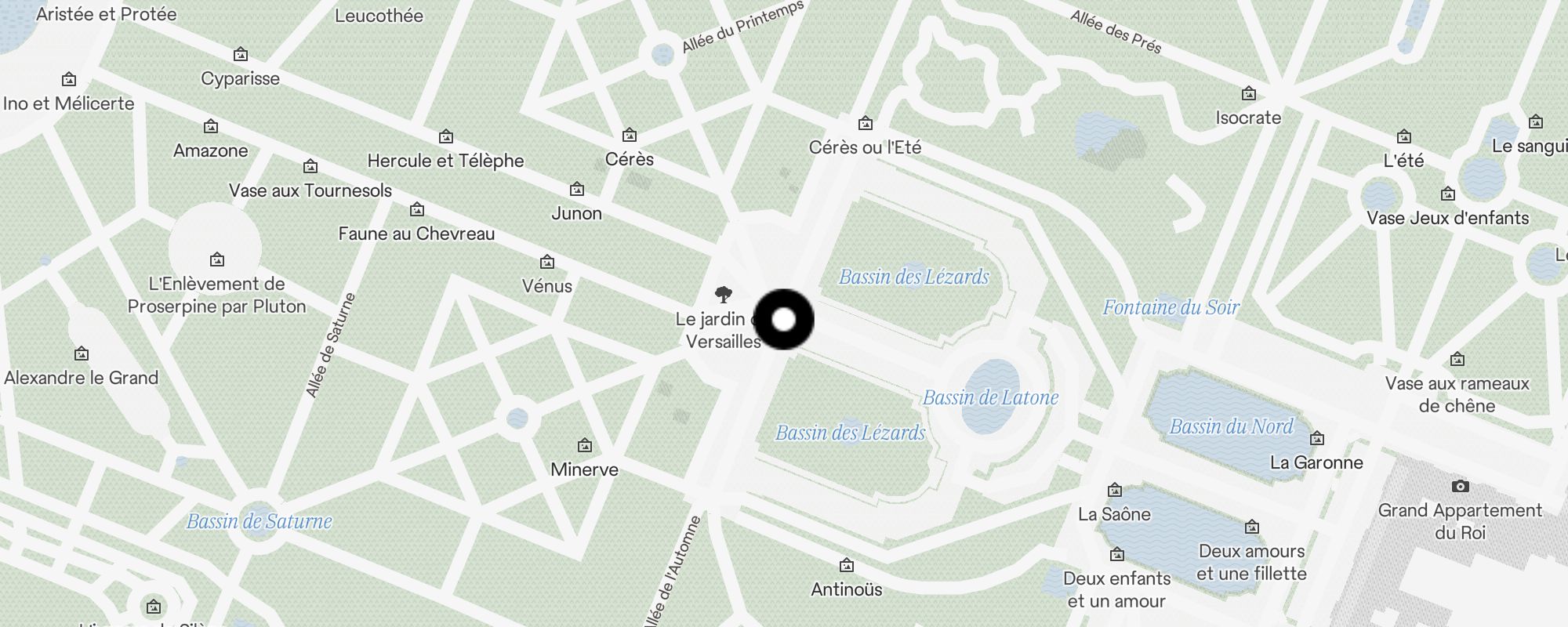Screen dimensions: 1568x627
Task: Click the Cyparisse landmark icon
Action: pos(241,54)
